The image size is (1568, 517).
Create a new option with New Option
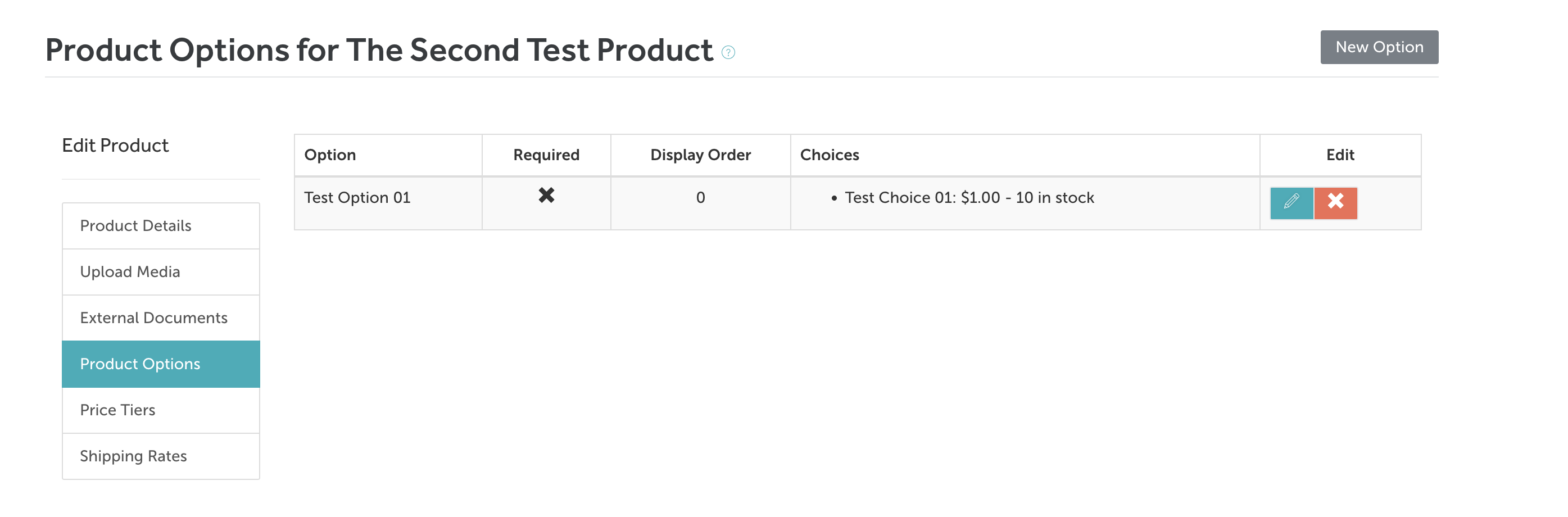tap(1379, 47)
